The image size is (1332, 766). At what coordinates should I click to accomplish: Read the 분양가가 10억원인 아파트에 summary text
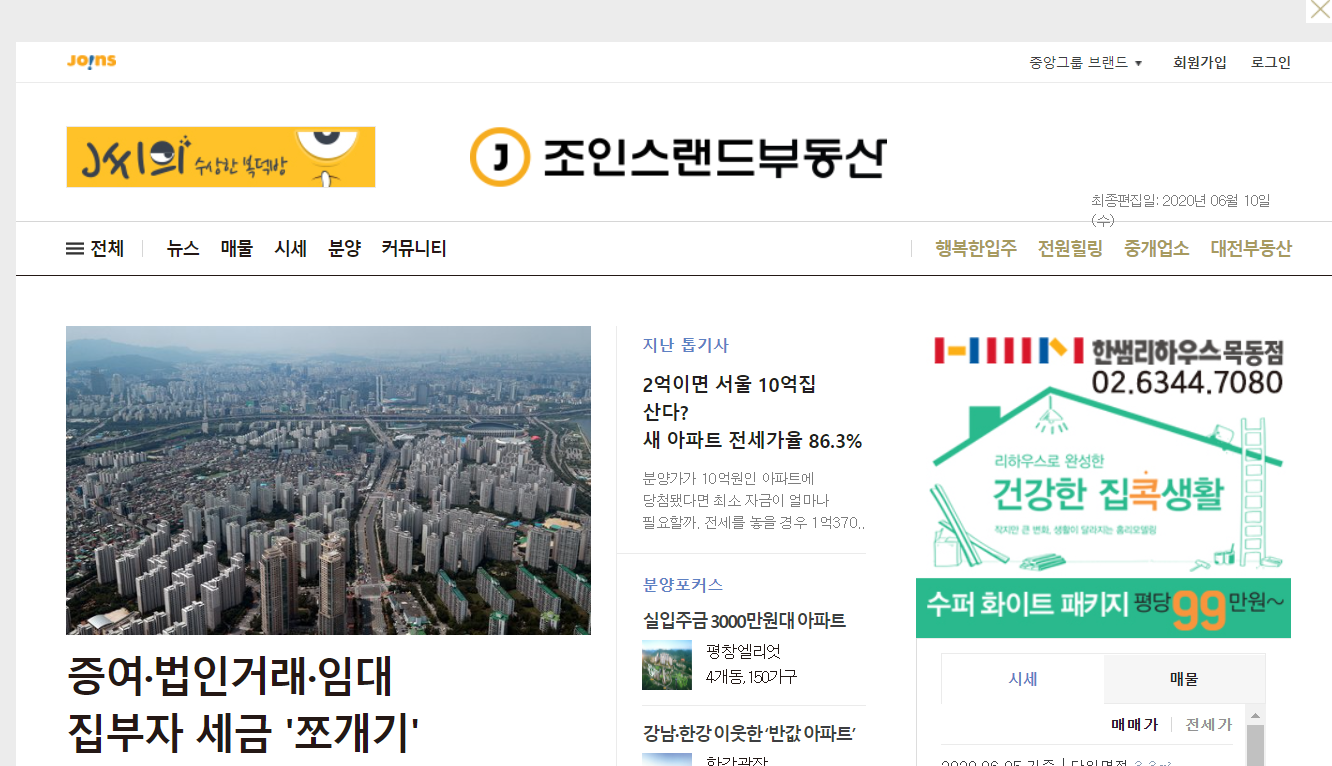click(x=754, y=500)
